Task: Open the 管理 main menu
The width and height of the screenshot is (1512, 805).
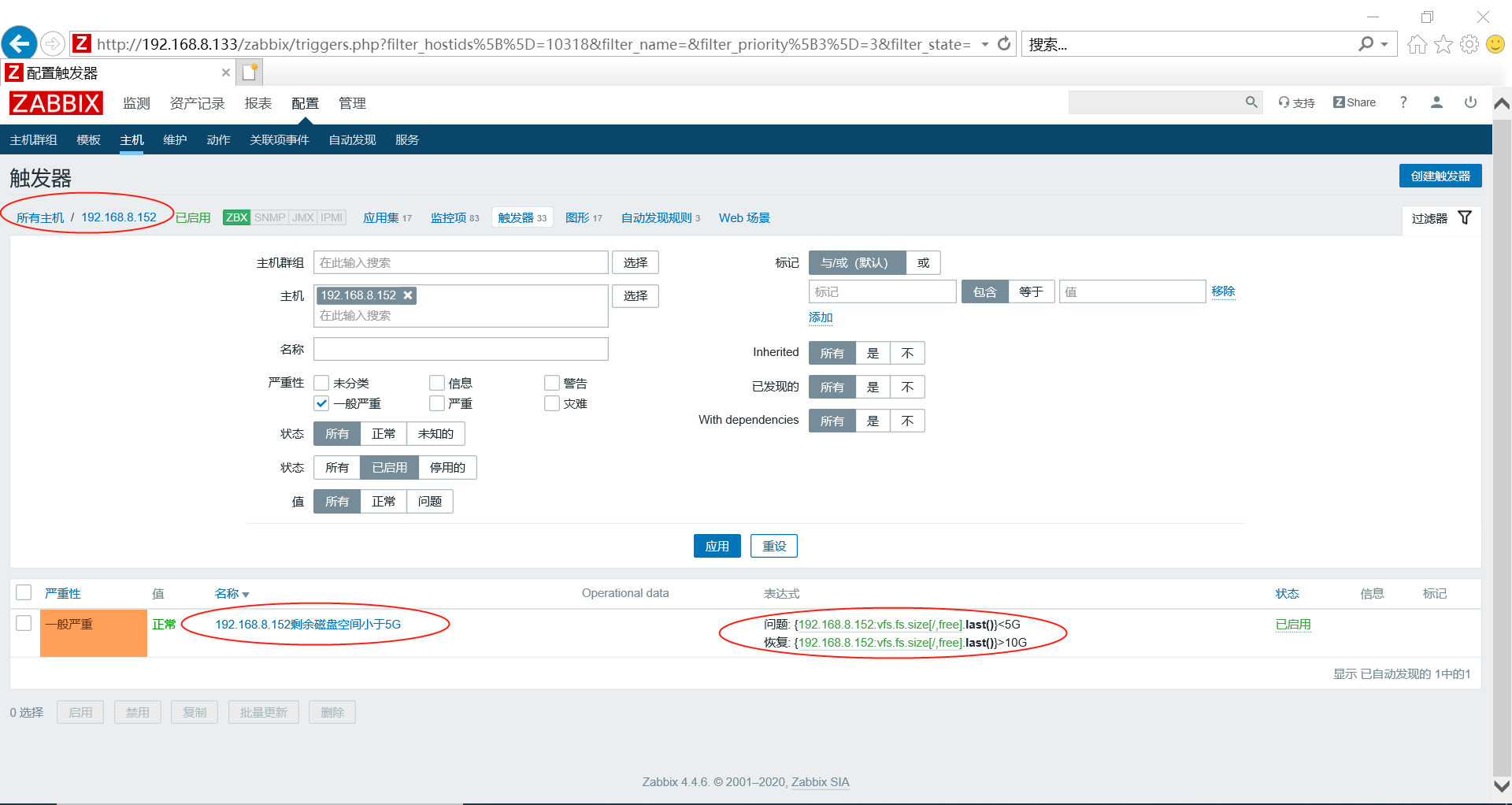Action: coord(352,103)
